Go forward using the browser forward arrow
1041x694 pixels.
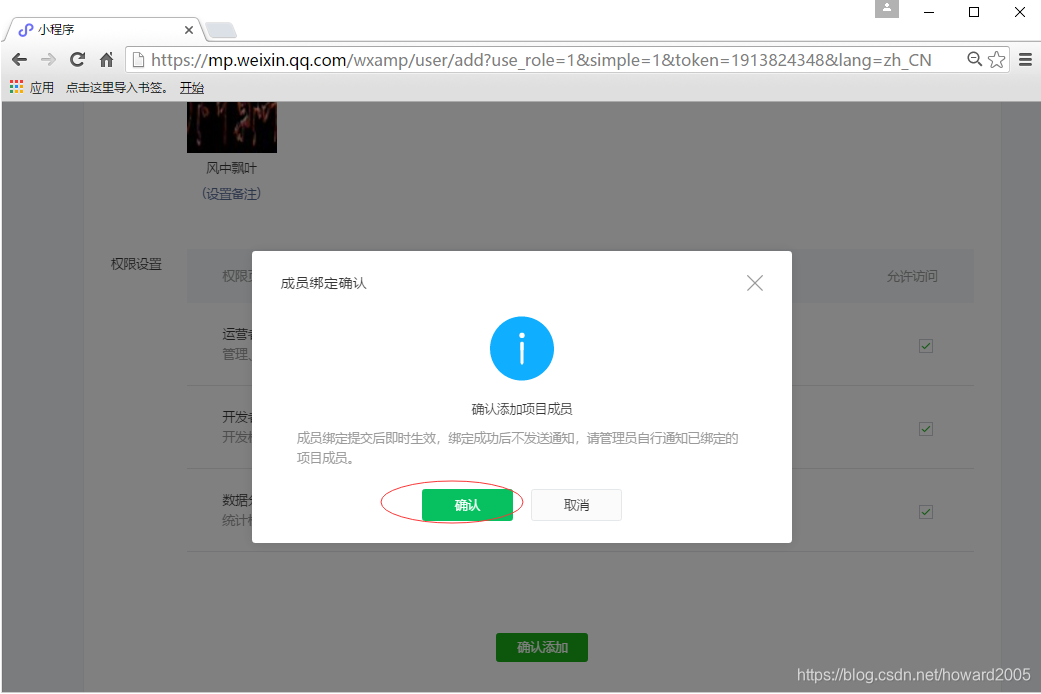point(48,60)
